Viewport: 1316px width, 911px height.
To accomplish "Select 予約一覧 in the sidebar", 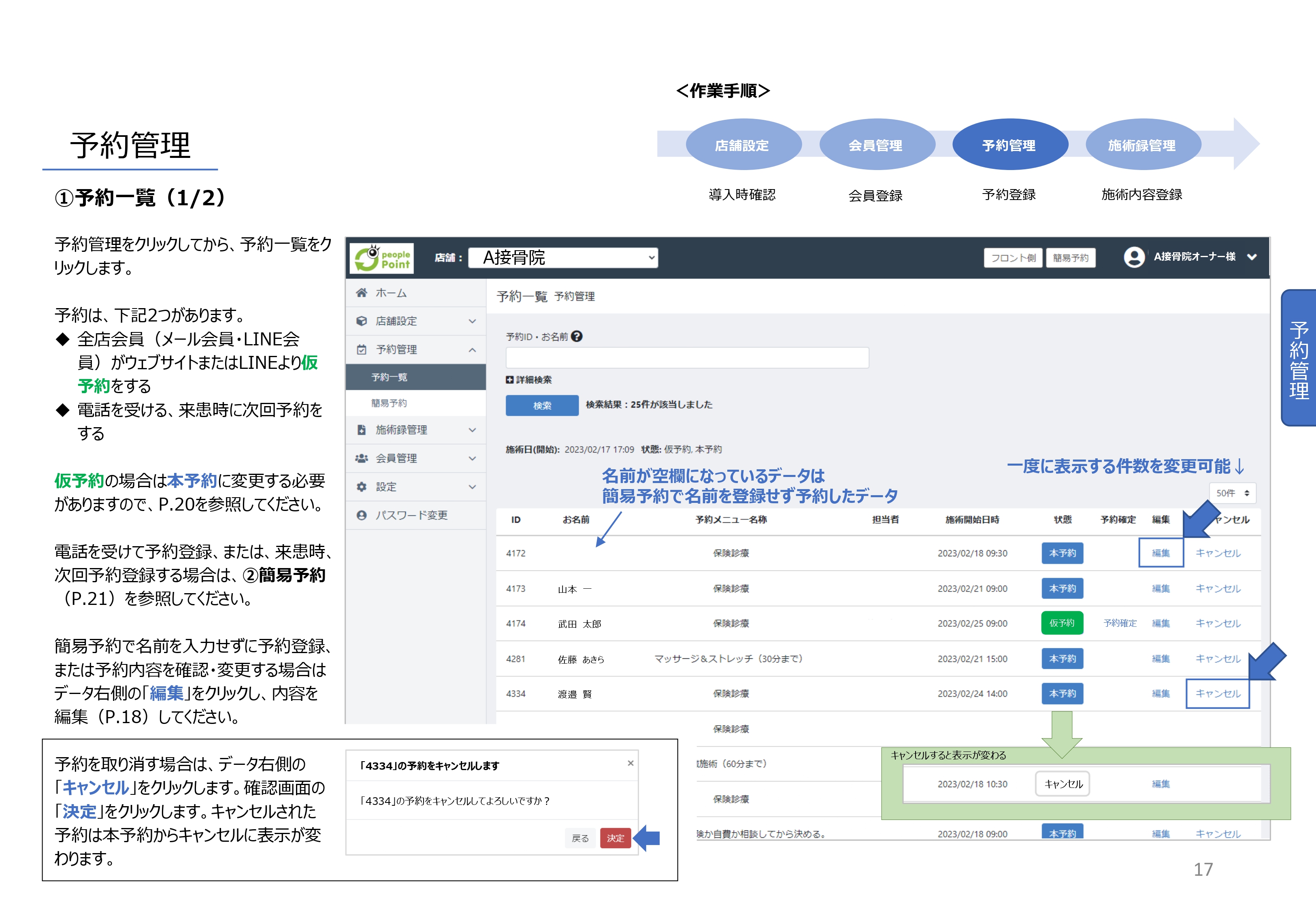I will [x=389, y=377].
